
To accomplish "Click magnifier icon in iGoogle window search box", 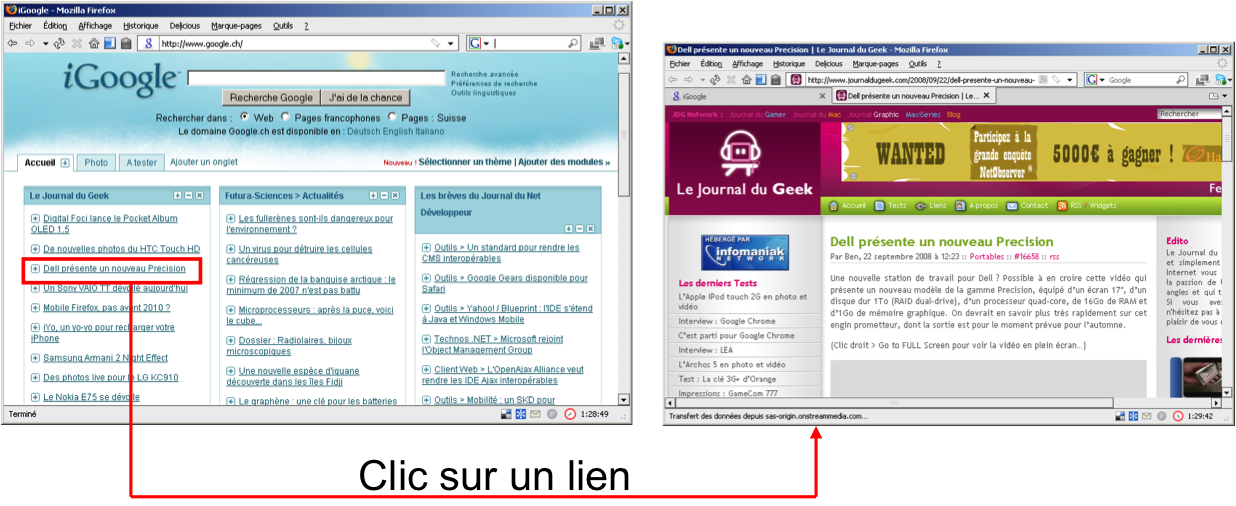I will (x=573, y=44).
